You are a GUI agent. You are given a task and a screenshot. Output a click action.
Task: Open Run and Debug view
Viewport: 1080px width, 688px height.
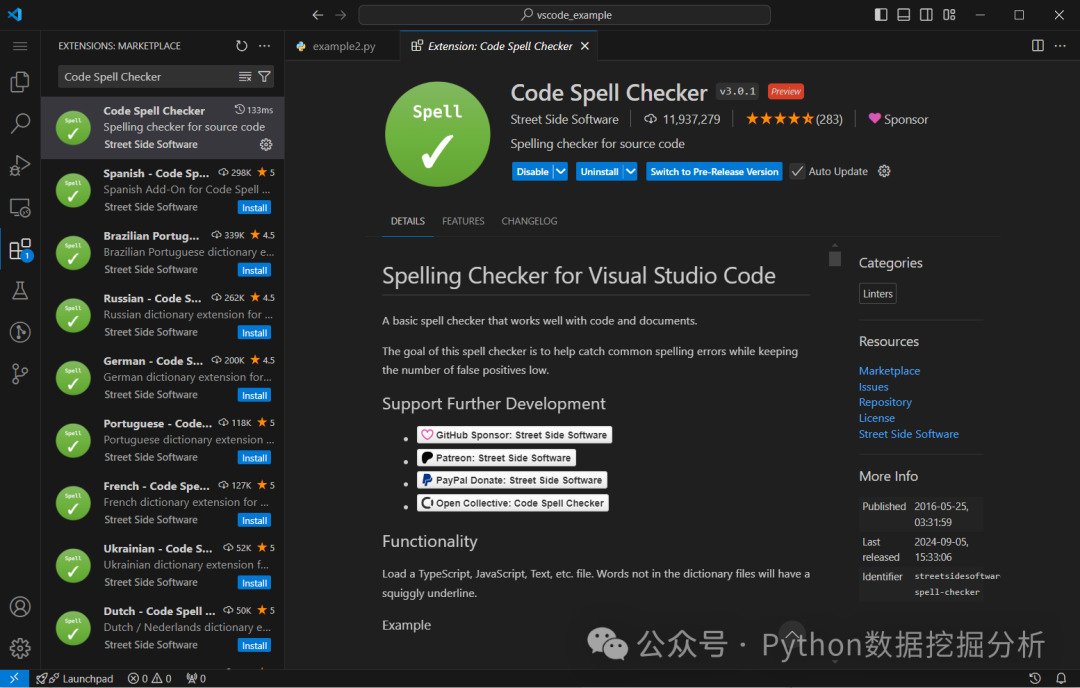(20, 165)
